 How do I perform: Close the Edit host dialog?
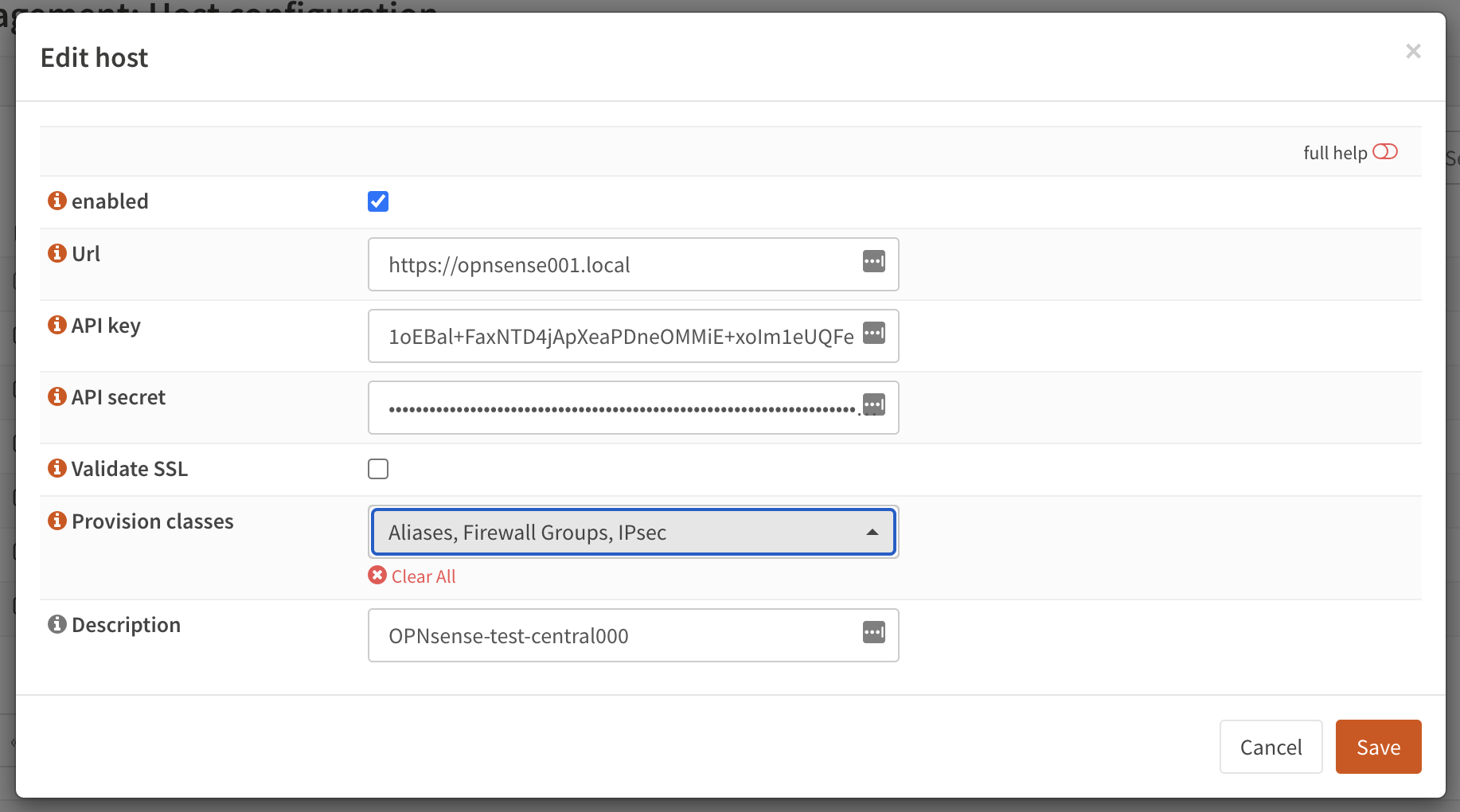tap(1413, 52)
